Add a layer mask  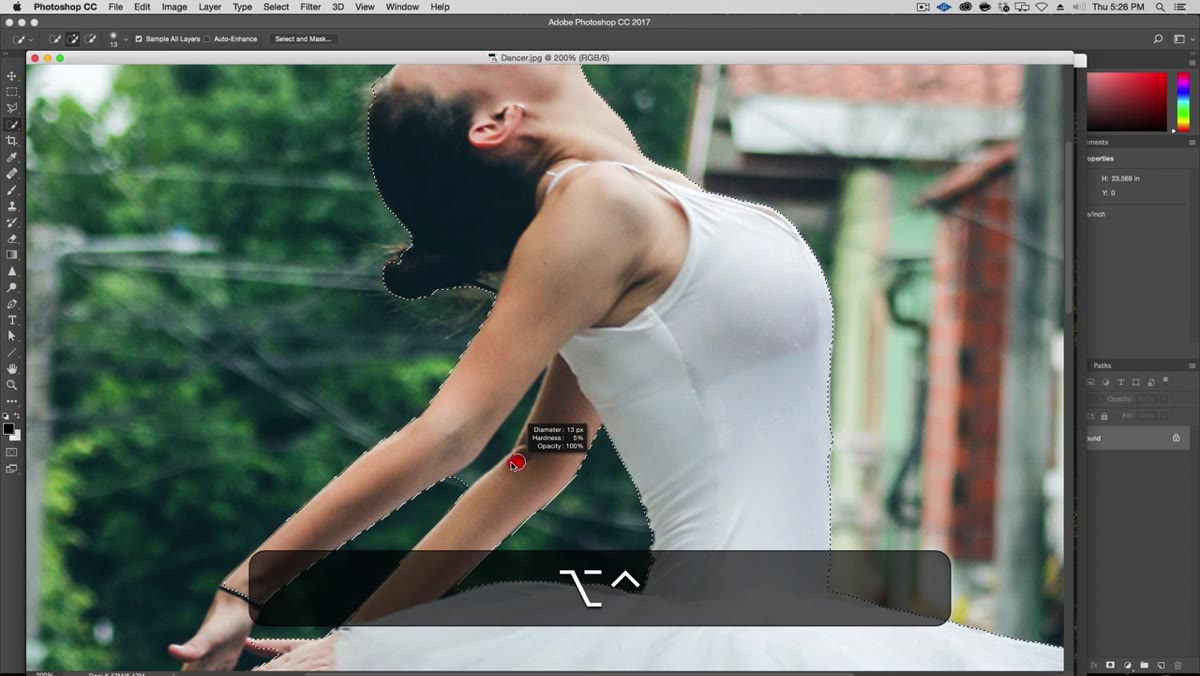[x=1110, y=665]
